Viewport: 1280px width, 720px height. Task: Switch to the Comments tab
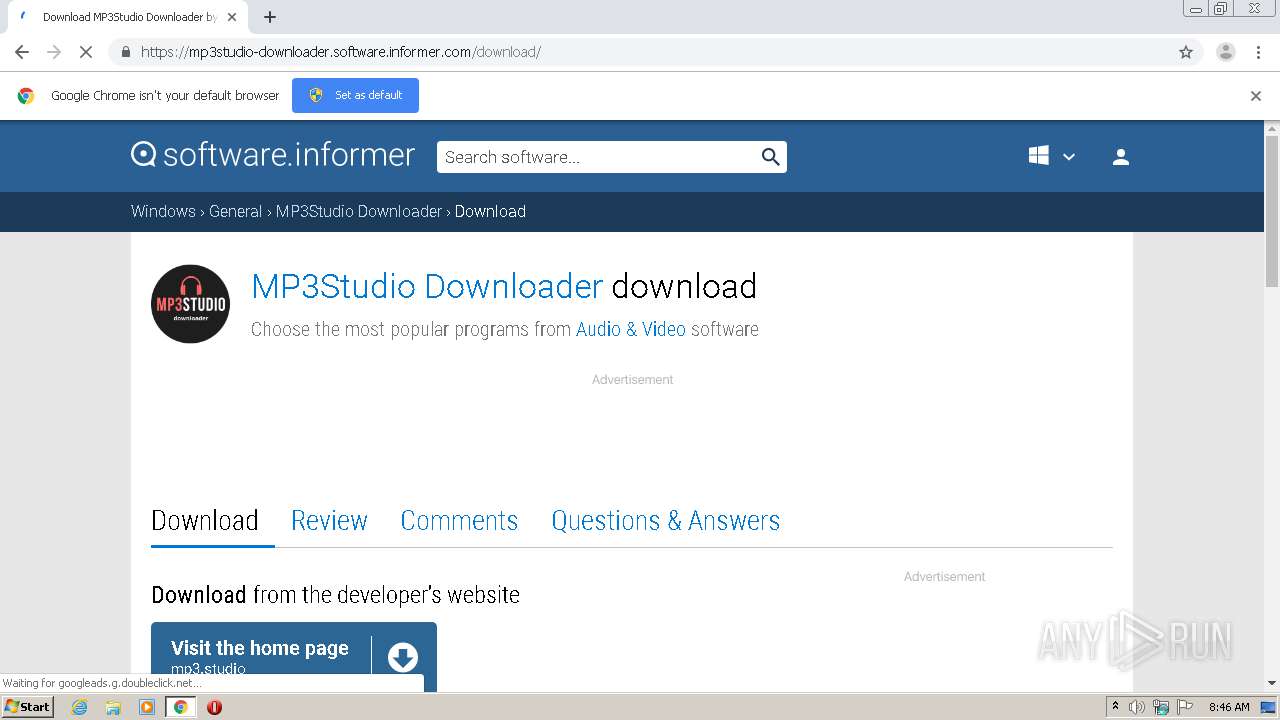tap(459, 520)
